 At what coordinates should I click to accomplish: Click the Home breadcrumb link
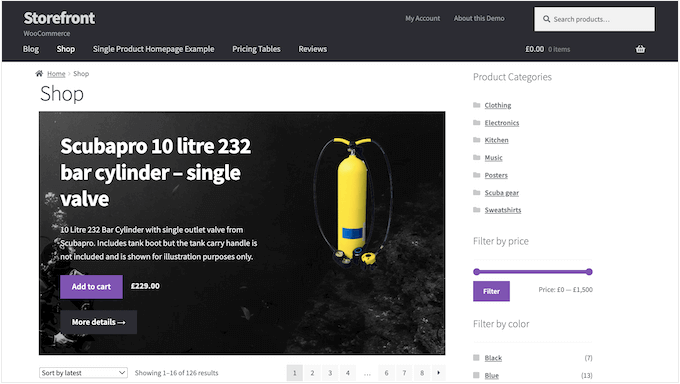coord(56,74)
